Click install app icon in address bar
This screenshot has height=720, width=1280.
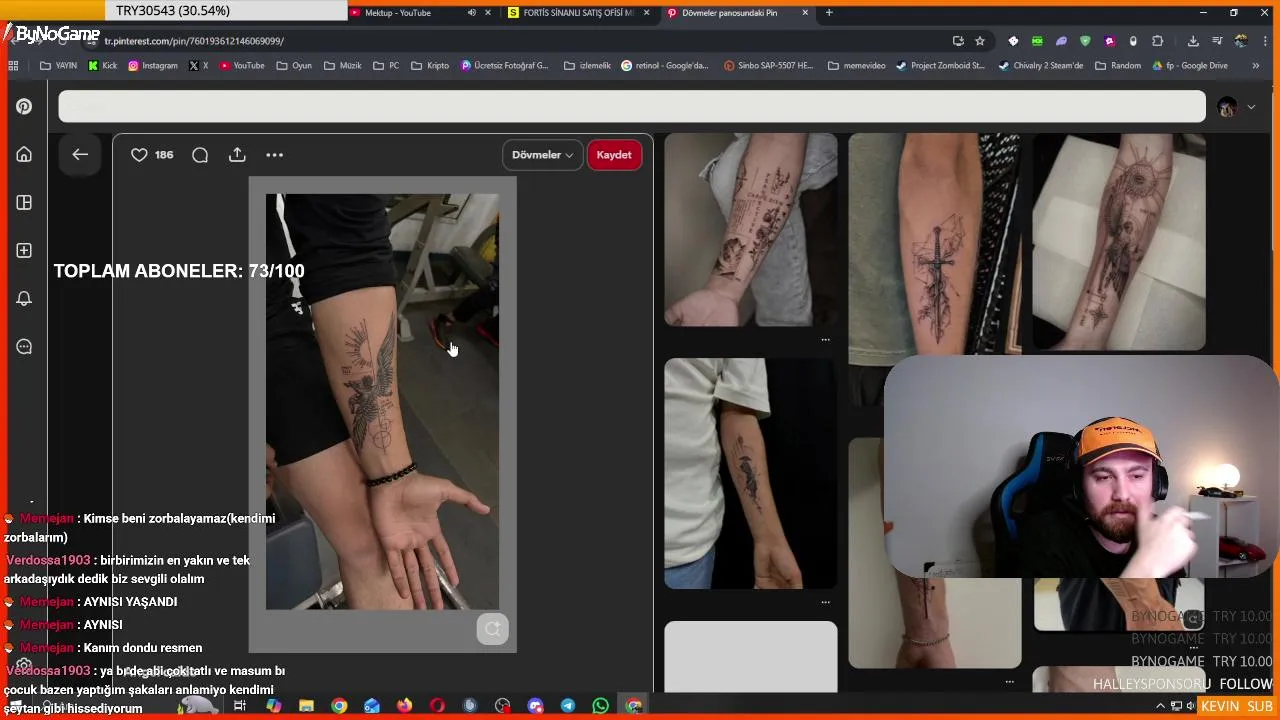coord(958,41)
